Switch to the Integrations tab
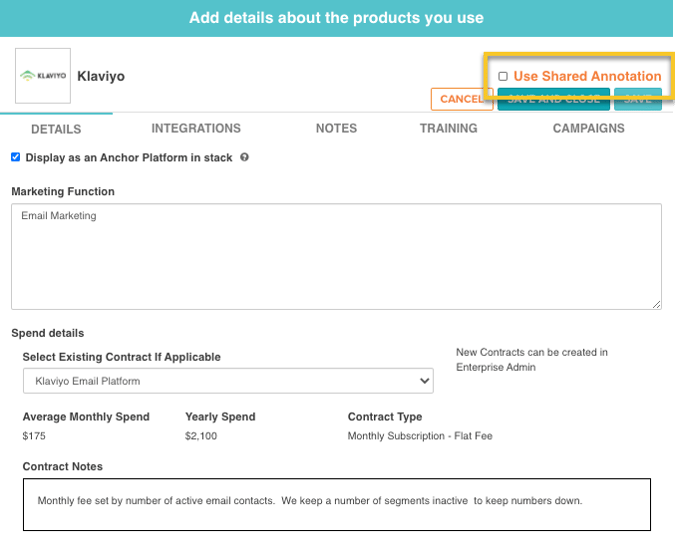 (x=196, y=128)
